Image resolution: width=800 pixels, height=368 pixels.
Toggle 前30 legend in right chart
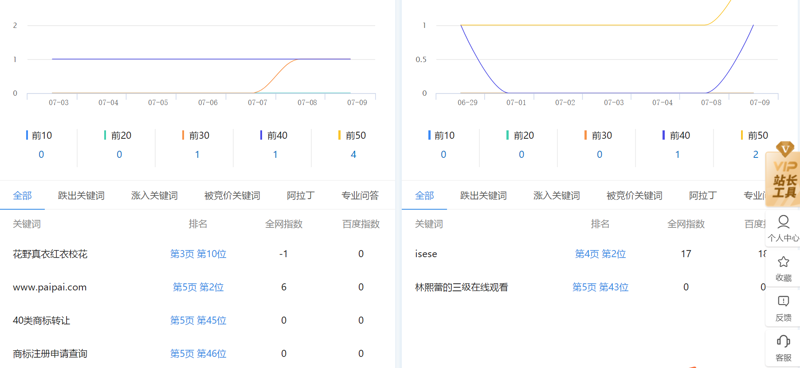click(x=598, y=136)
